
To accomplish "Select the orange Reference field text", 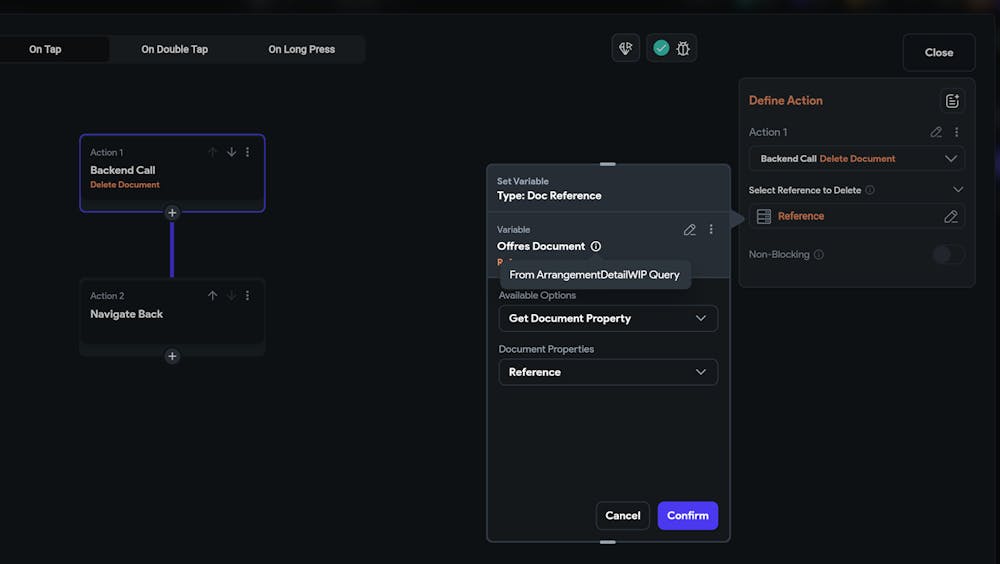I will [x=801, y=216].
